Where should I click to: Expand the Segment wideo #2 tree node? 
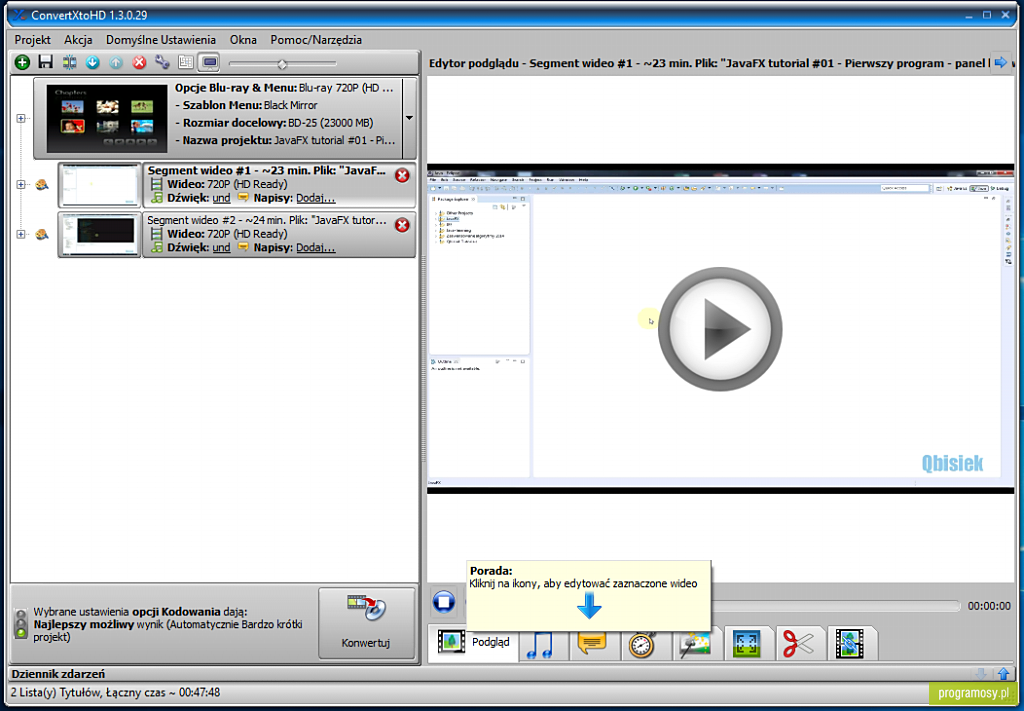[x=21, y=234]
